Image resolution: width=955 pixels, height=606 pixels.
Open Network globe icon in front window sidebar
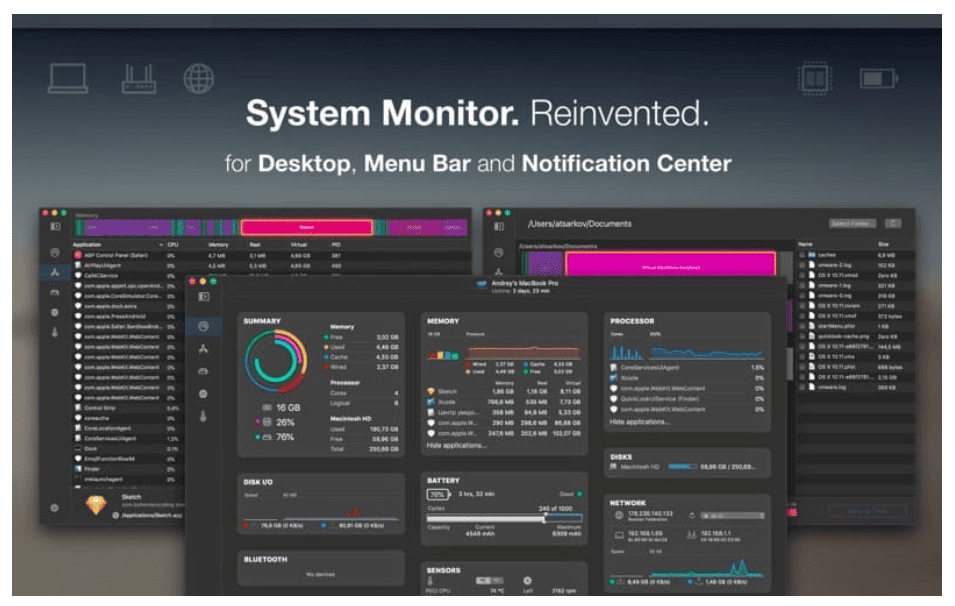point(203,394)
